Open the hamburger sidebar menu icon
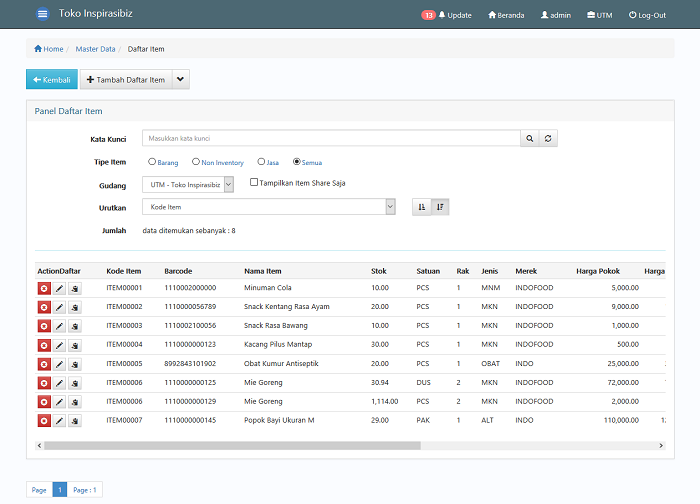Viewport: 700px width, 504px height. (42, 14)
